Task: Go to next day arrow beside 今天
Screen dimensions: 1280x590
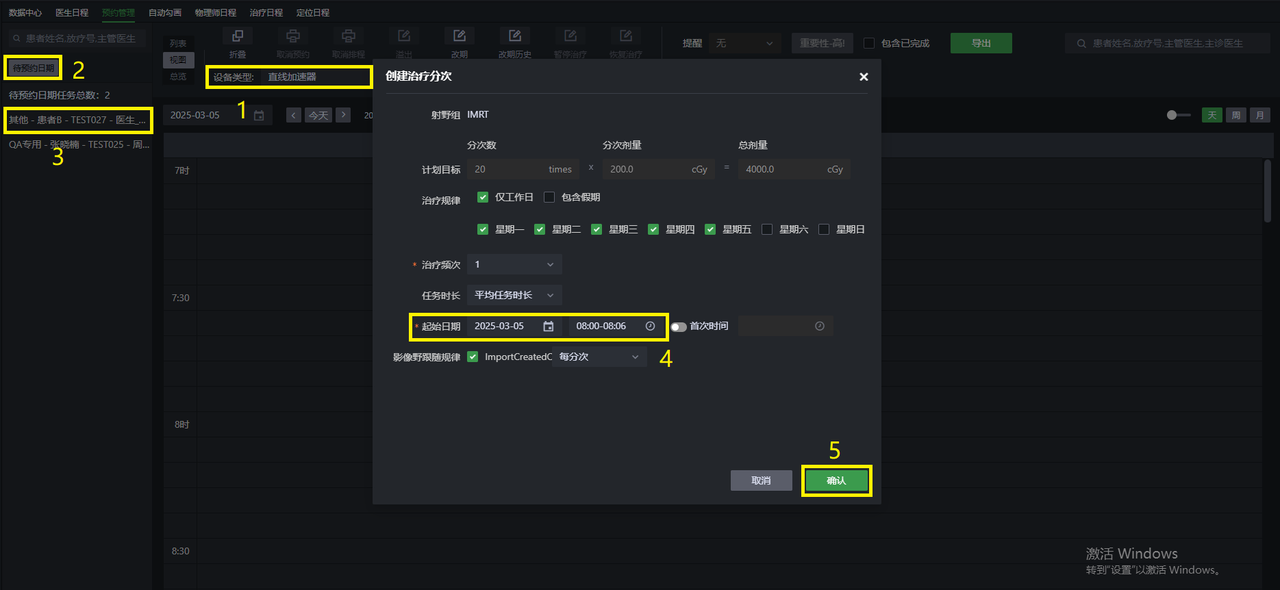Action: coord(343,115)
